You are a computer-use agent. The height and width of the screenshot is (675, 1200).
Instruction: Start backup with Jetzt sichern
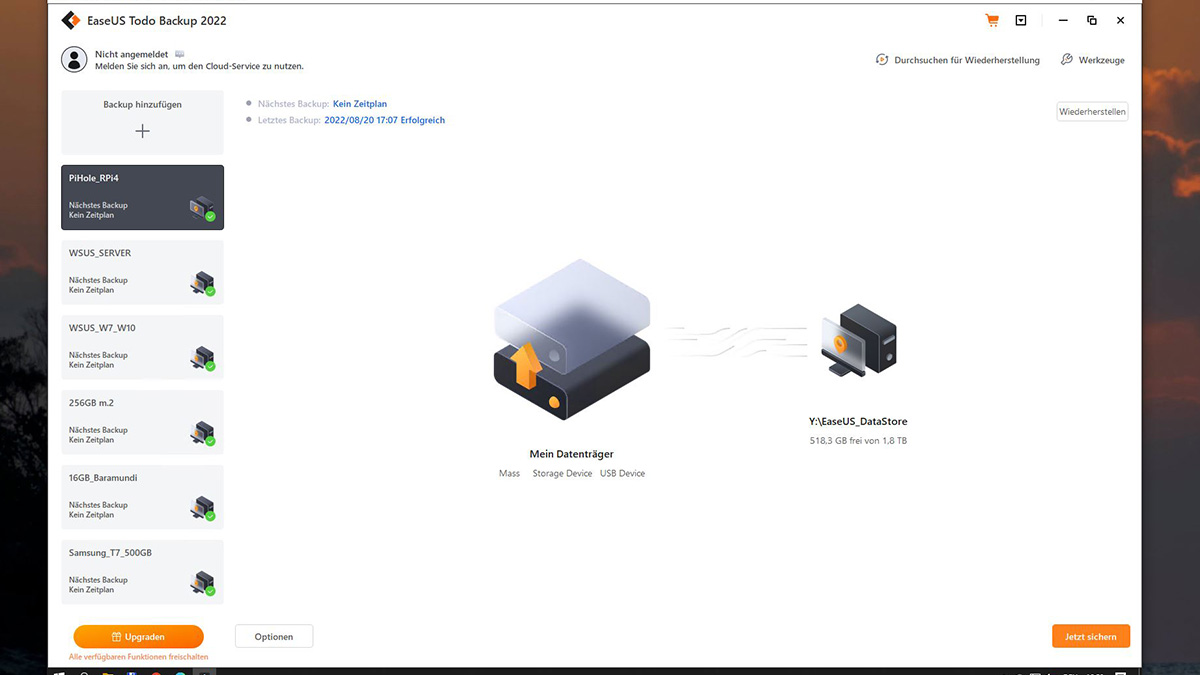point(1091,637)
